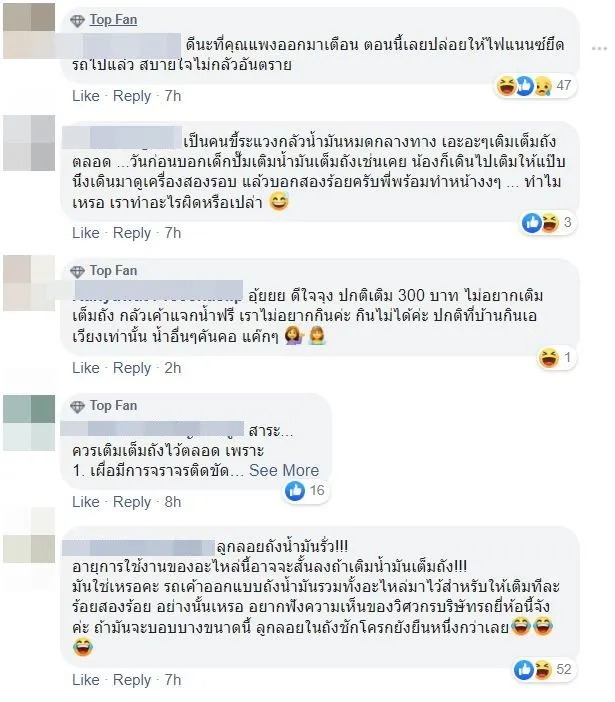
Task: Click the 7h timestamp on the second comment
Action: click(173, 233)
